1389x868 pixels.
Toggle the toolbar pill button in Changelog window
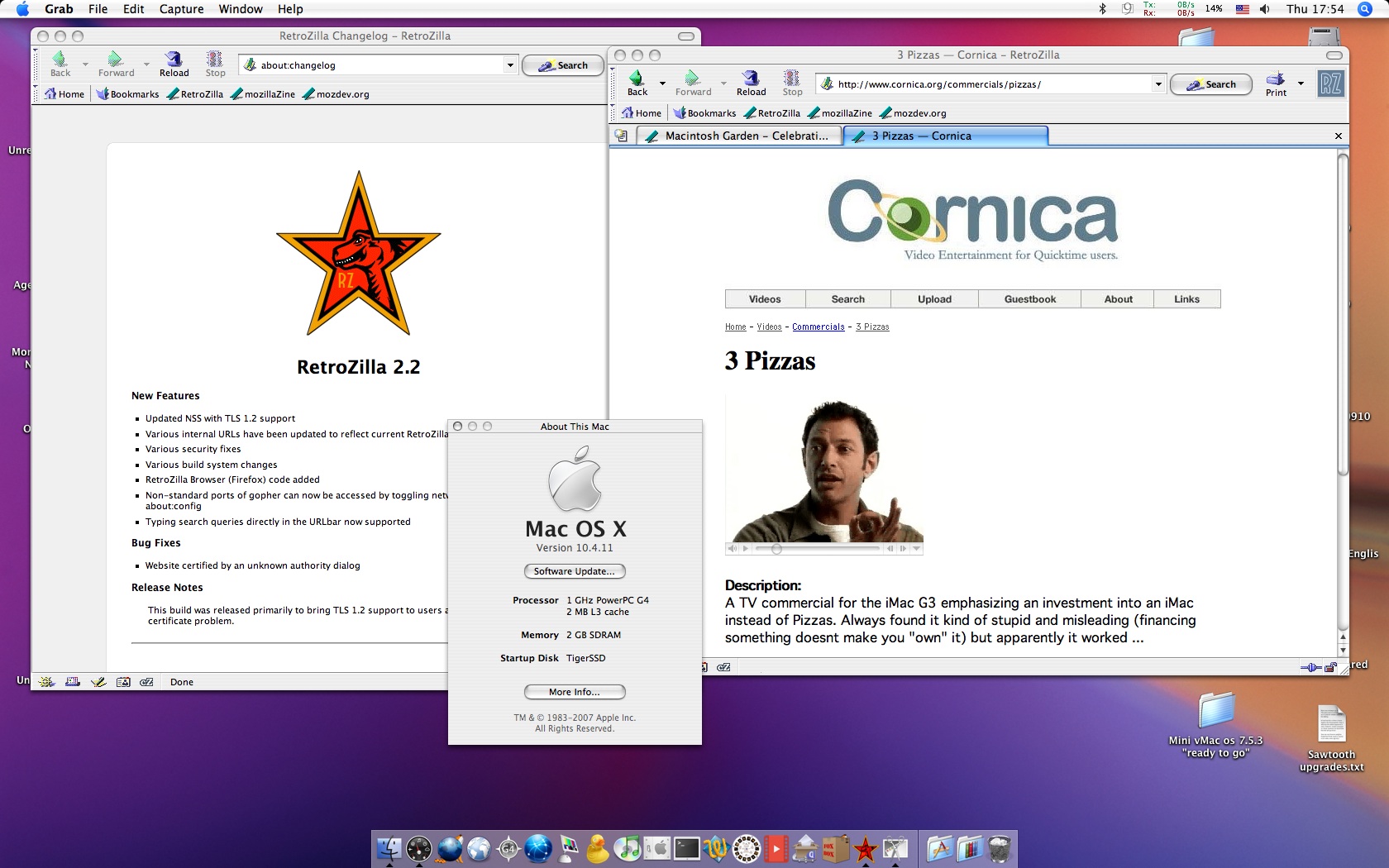point(686,36)
